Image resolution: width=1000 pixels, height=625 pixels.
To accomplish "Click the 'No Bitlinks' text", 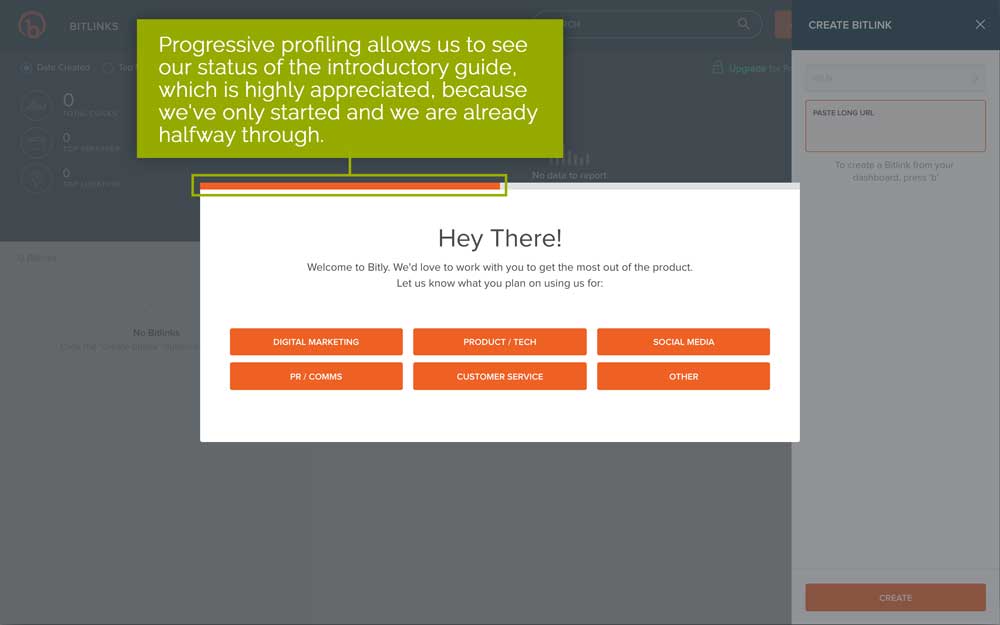I will (156, 332).
